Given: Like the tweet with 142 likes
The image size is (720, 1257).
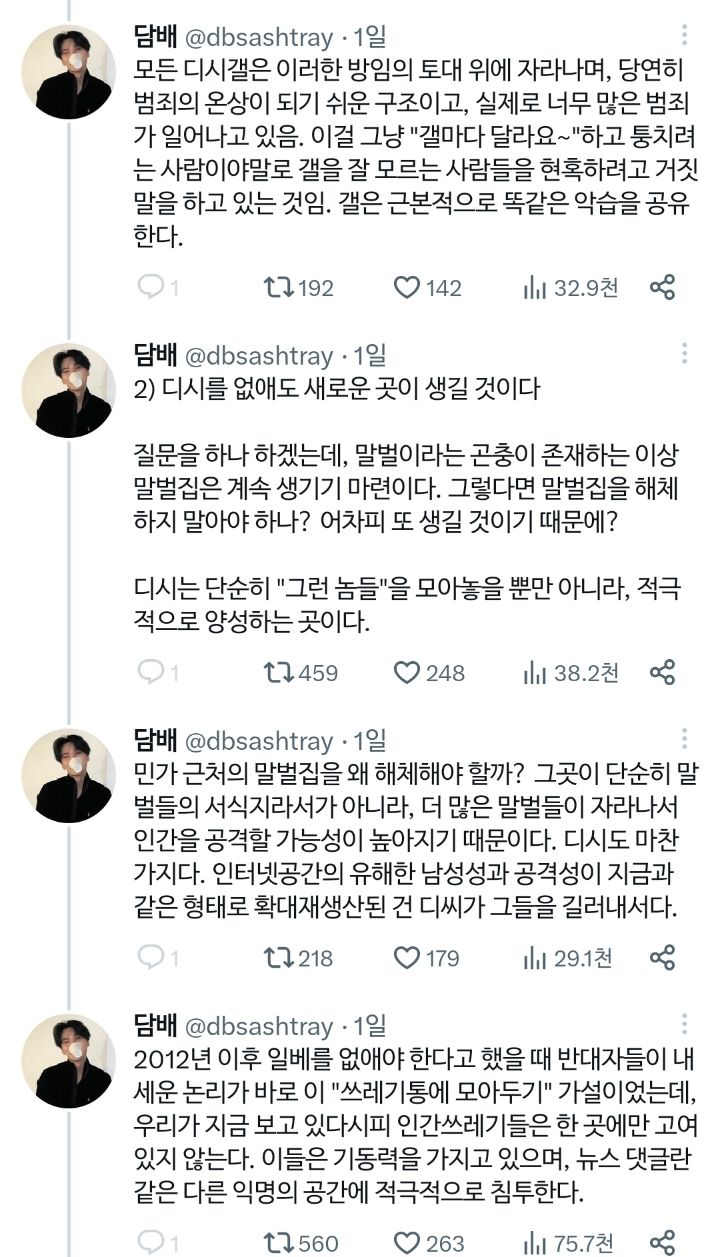Looking at the screenshot, I should 406,288.
